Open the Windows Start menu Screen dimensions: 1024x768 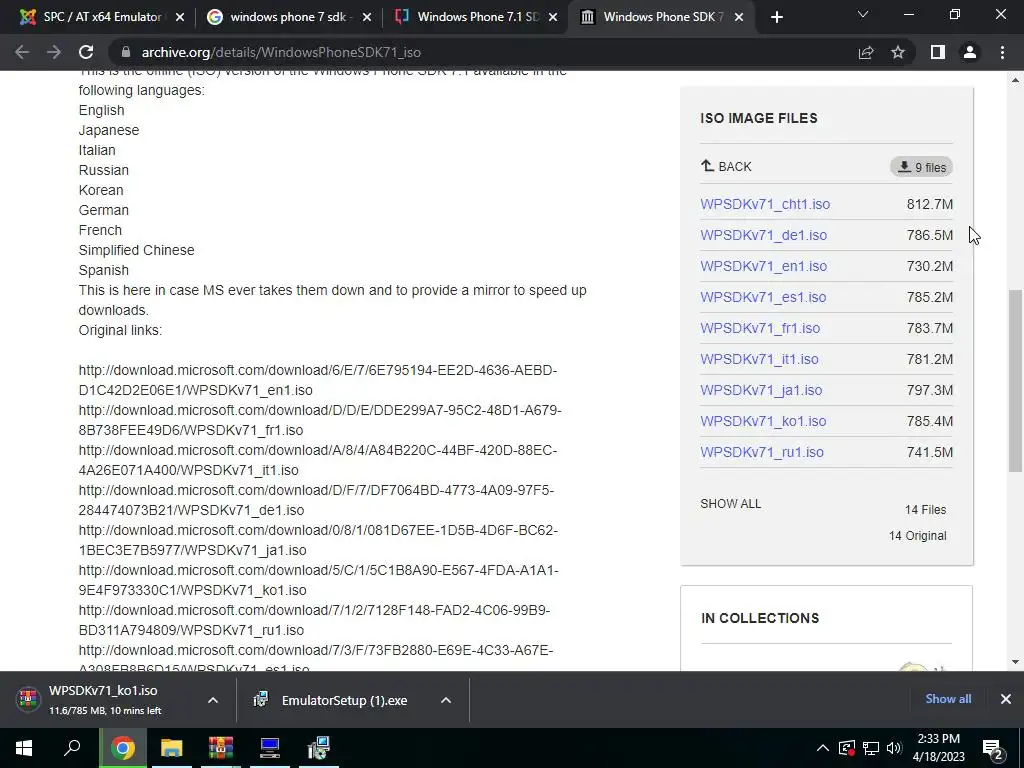[x=24, y=748]
